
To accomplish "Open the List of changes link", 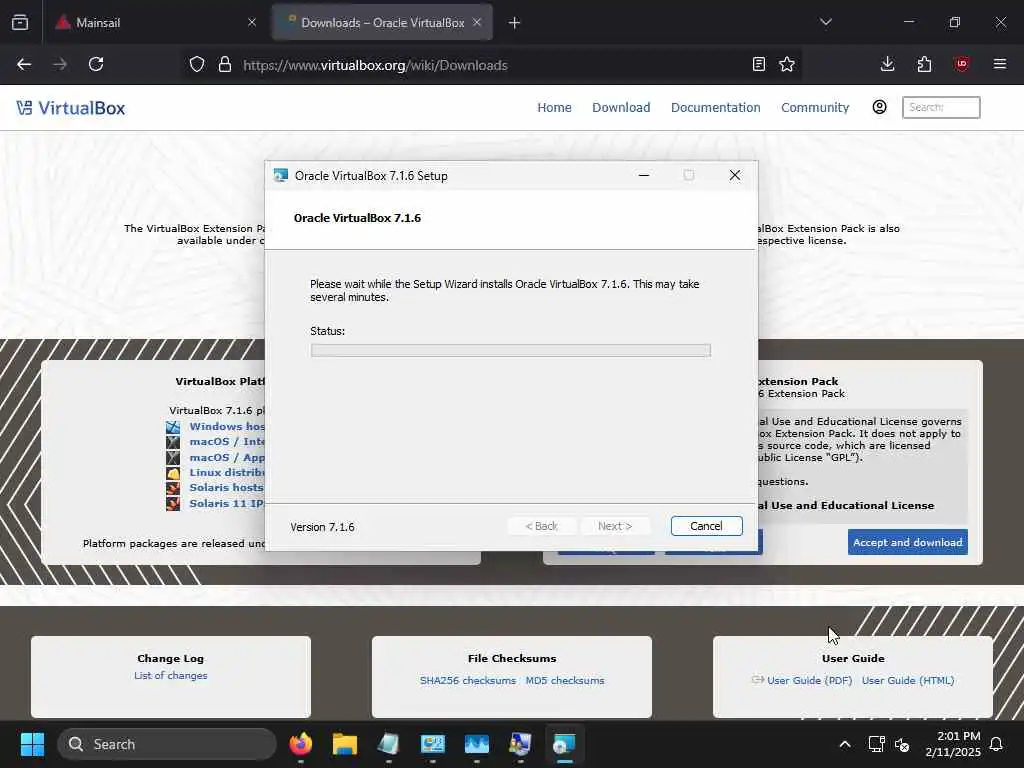I will pyautogui.click(x=170, y=675).
